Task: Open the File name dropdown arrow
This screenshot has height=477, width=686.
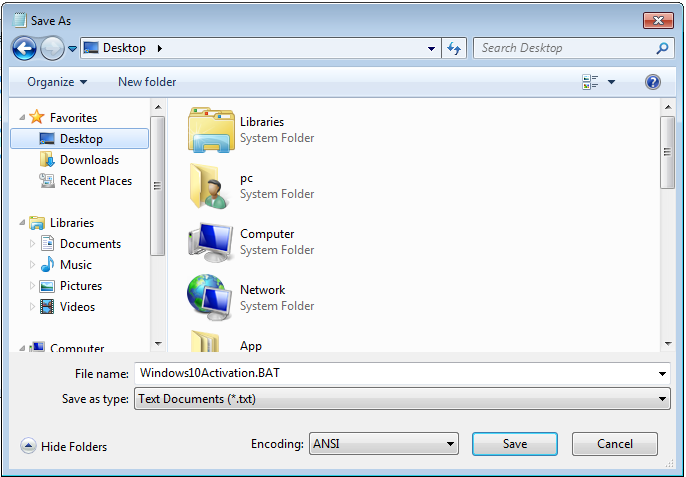Action: pyautogui.click(x=662, y=374)
